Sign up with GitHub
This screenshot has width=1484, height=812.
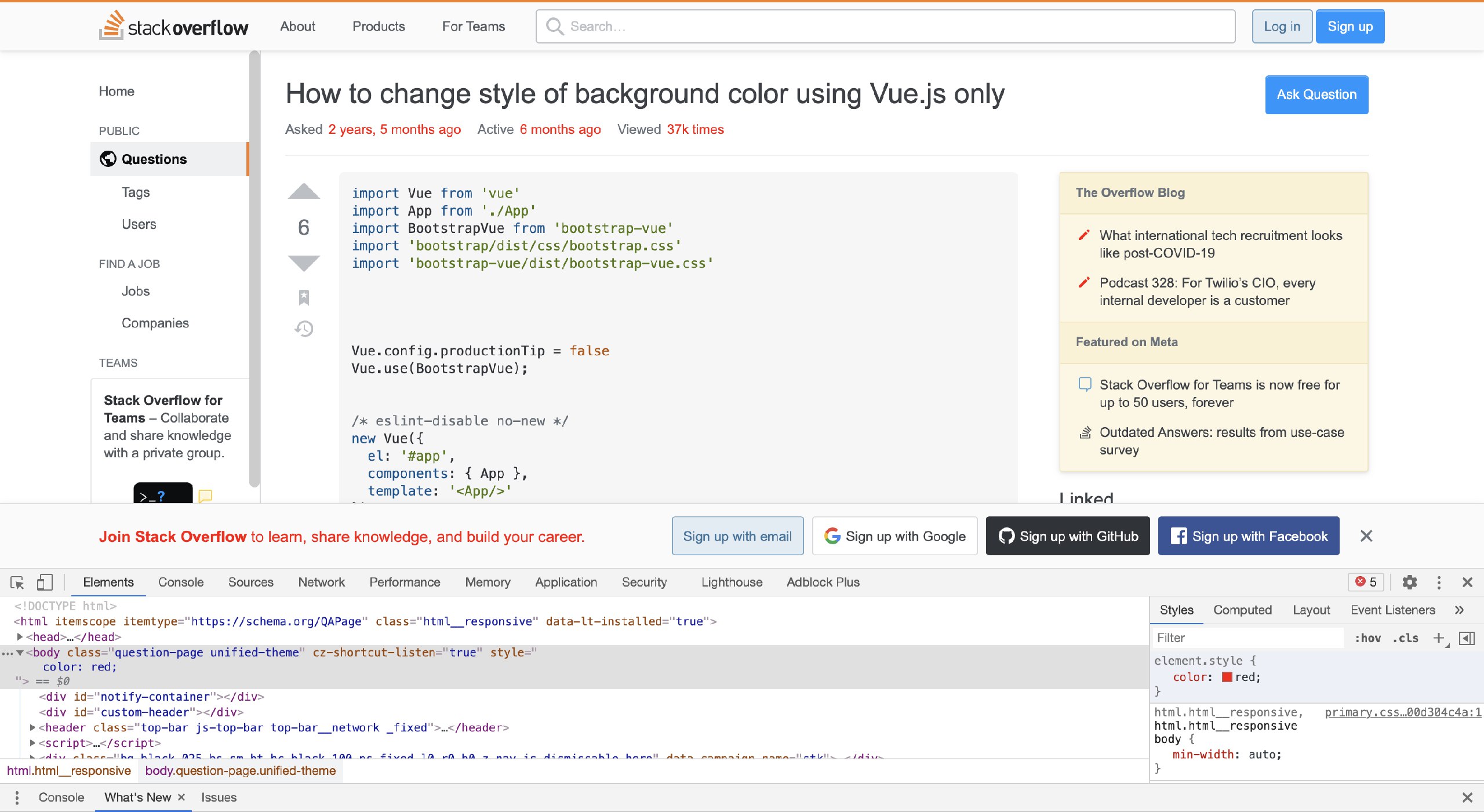[1068, 536]
